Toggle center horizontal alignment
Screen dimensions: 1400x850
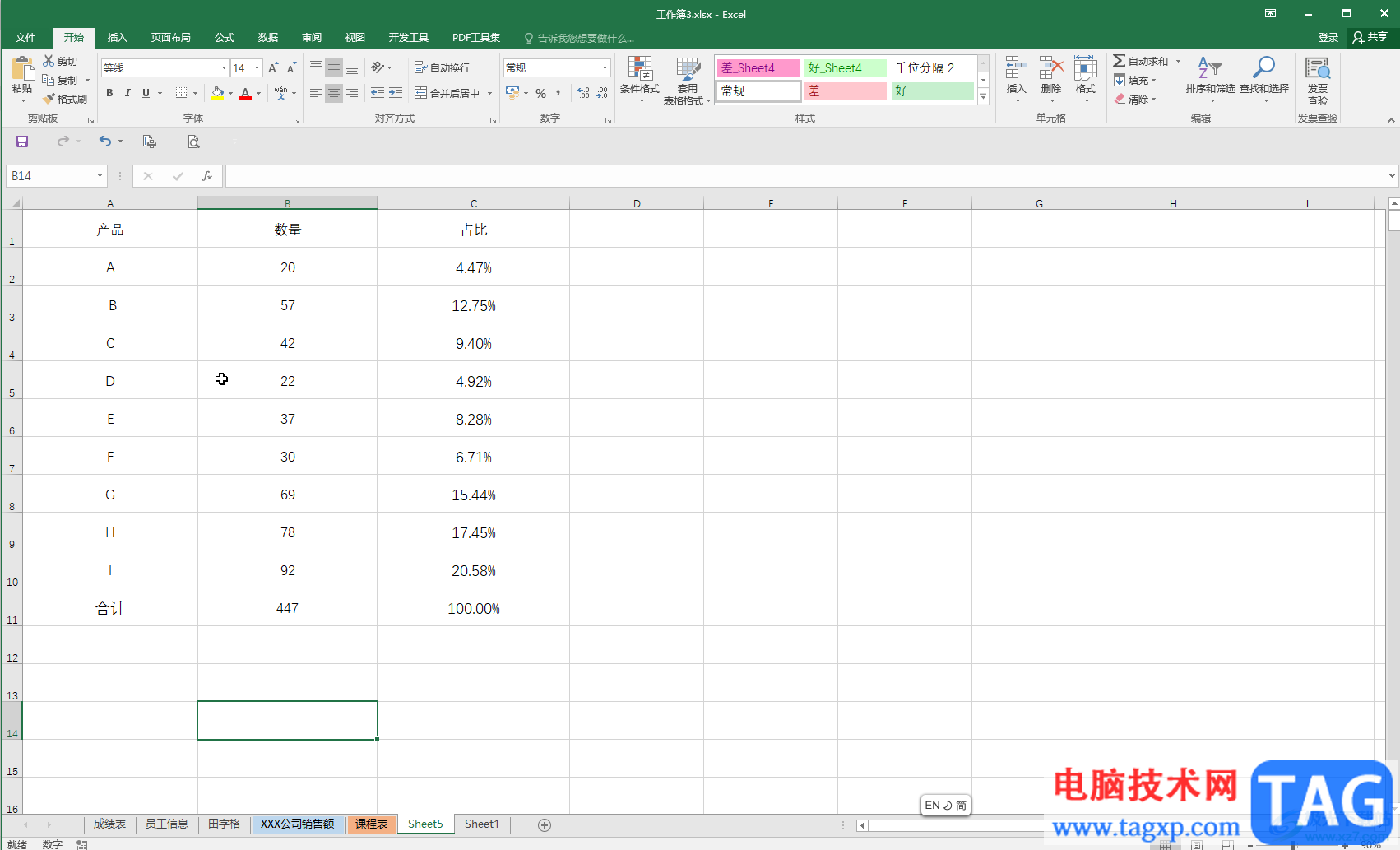334,93
